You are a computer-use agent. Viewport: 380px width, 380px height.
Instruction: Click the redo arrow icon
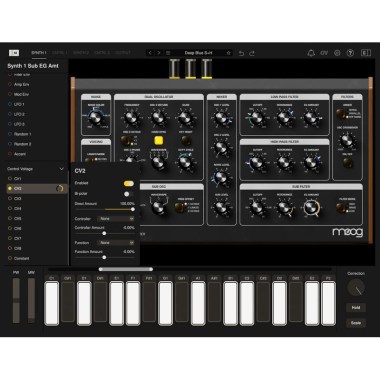[x=252, y=53]
